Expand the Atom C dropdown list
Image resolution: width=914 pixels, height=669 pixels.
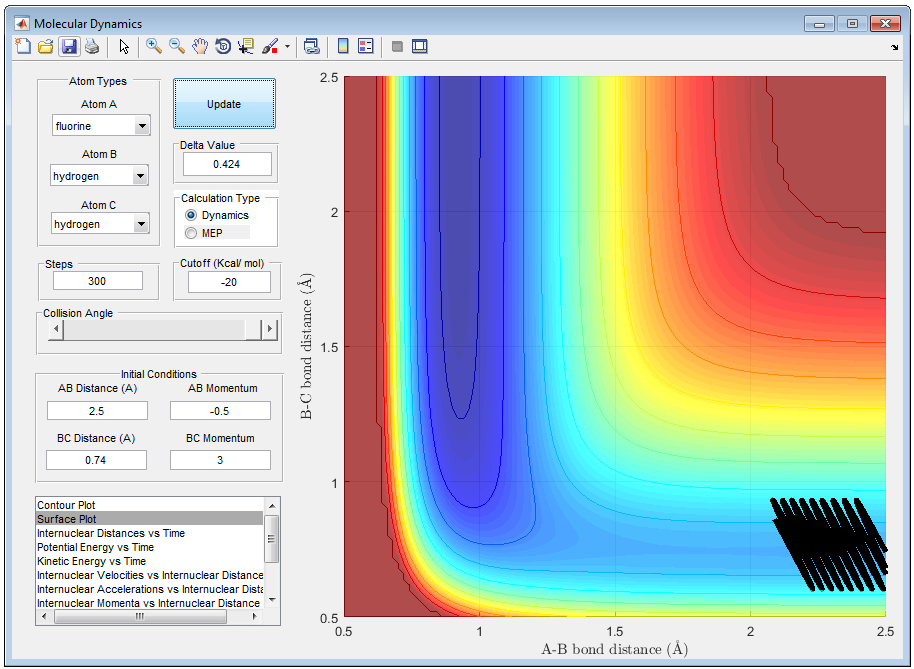click(140, 224)
